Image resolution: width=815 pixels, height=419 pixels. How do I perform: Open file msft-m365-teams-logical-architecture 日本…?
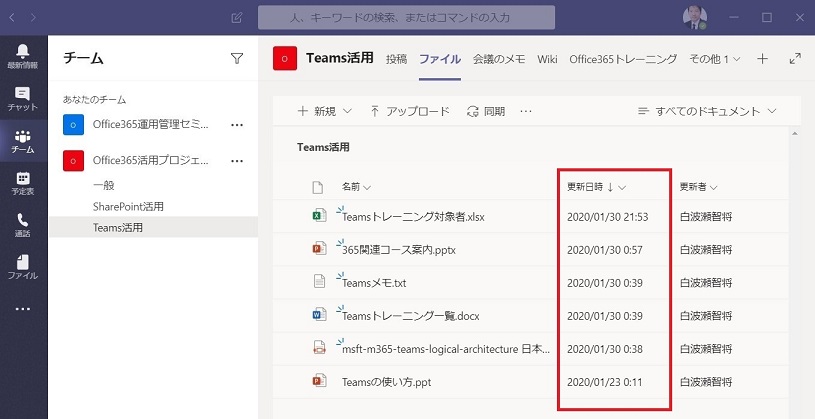446,349
